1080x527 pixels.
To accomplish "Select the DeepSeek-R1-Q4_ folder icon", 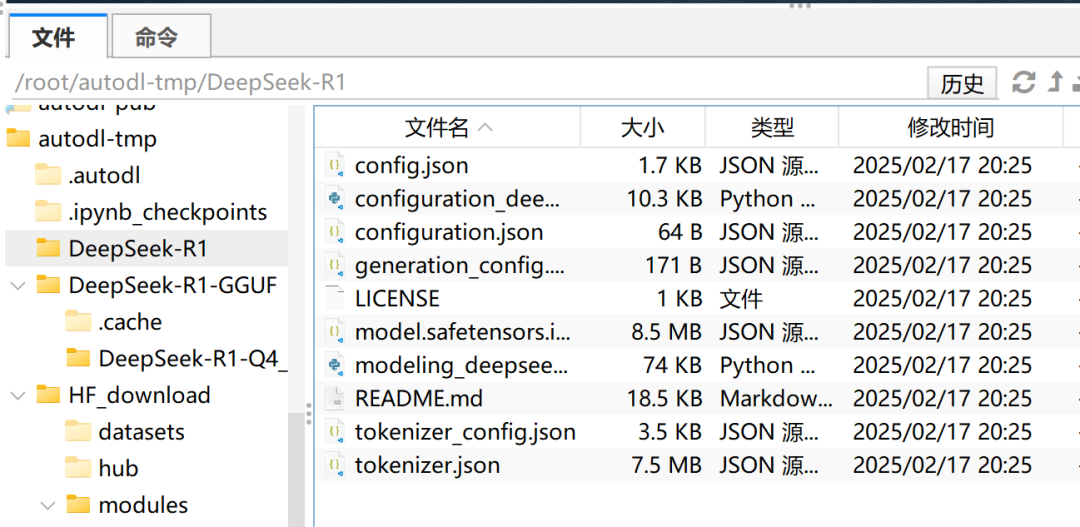I will (78, 358).
